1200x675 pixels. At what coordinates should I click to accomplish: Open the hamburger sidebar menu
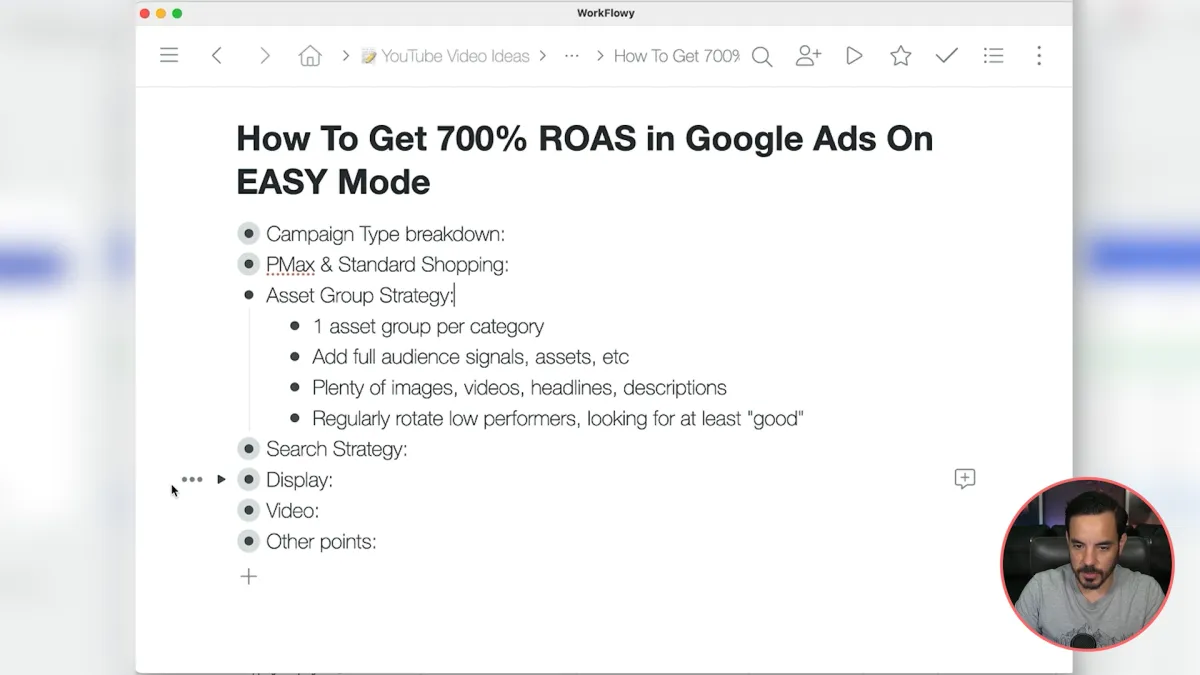[x=169, y=56]
